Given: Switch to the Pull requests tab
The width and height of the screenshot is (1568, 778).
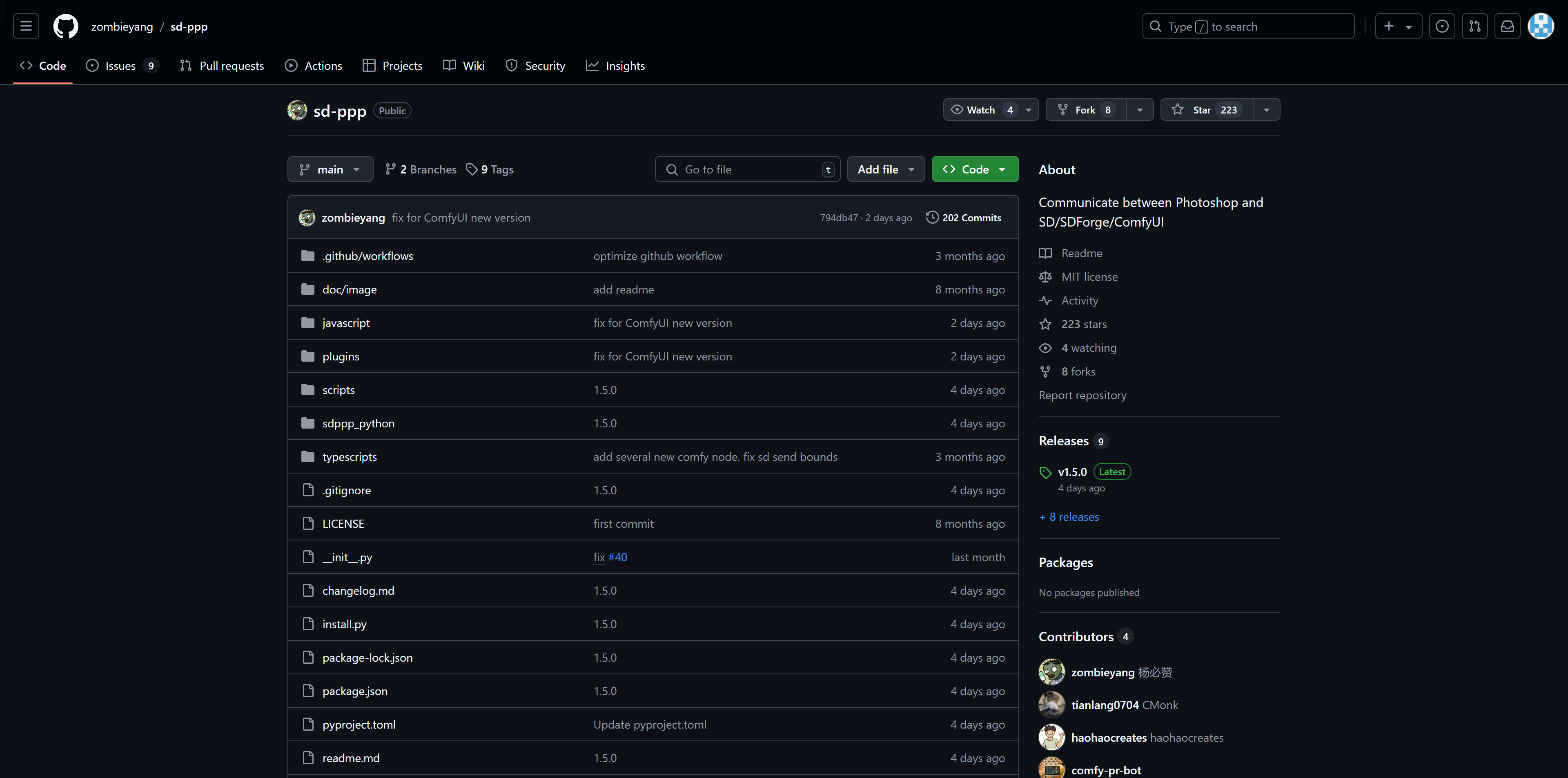Looking at the screenshot, I should (x=222, y=66).
